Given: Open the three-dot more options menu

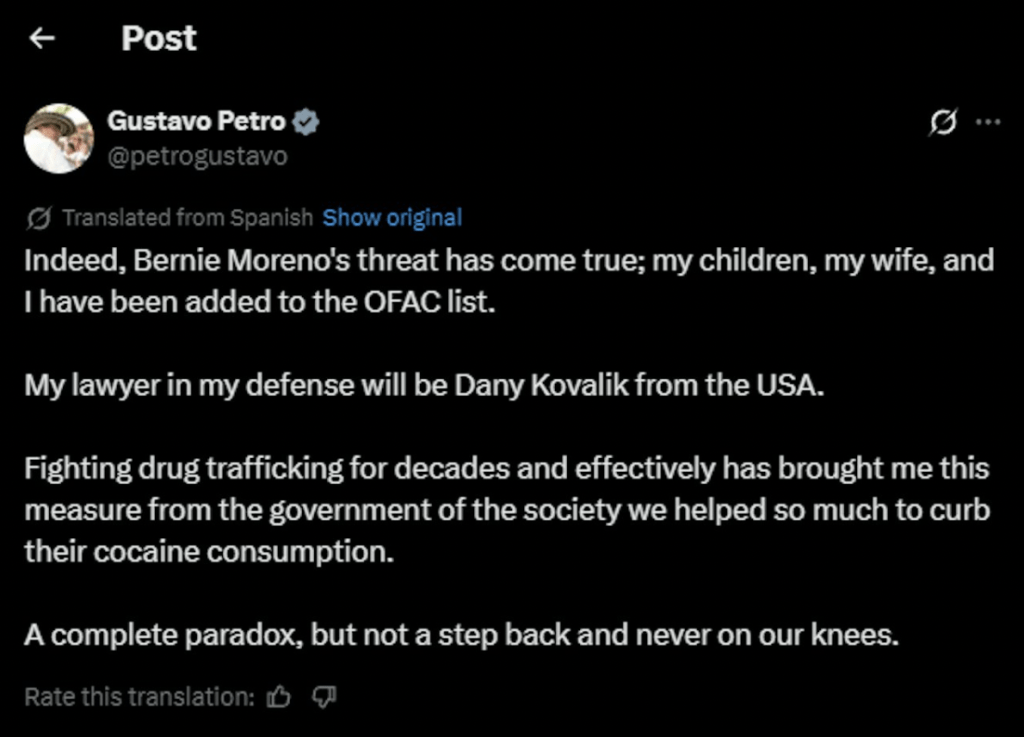Looking at the screenshot, I should coord(987,122).
